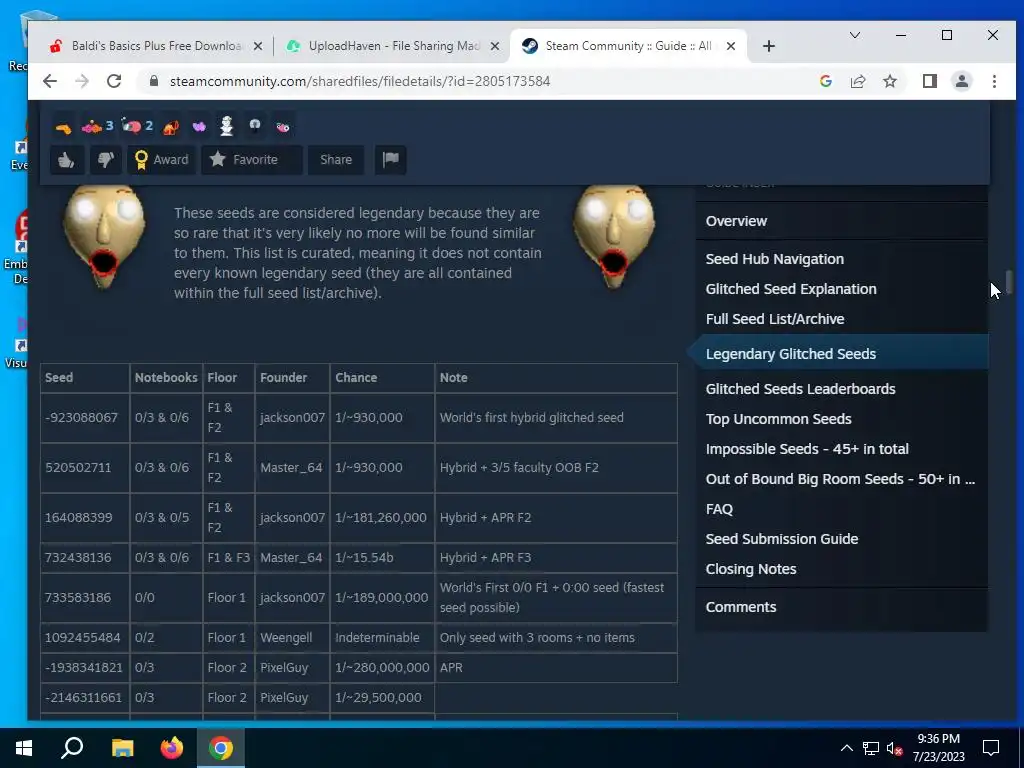
Task: Open File Explorer from taskbar
Action: click(122, 748)
